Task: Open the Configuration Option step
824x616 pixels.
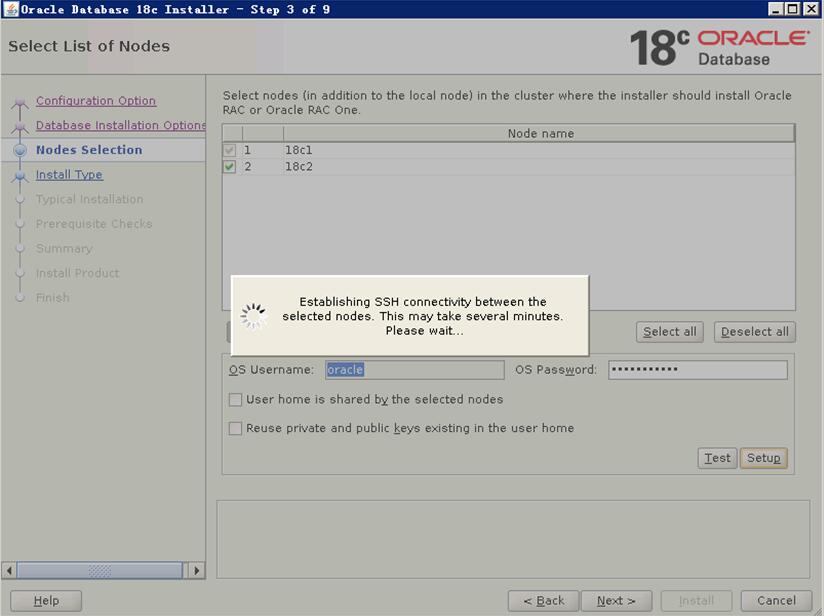Action: tap(96, 100)
